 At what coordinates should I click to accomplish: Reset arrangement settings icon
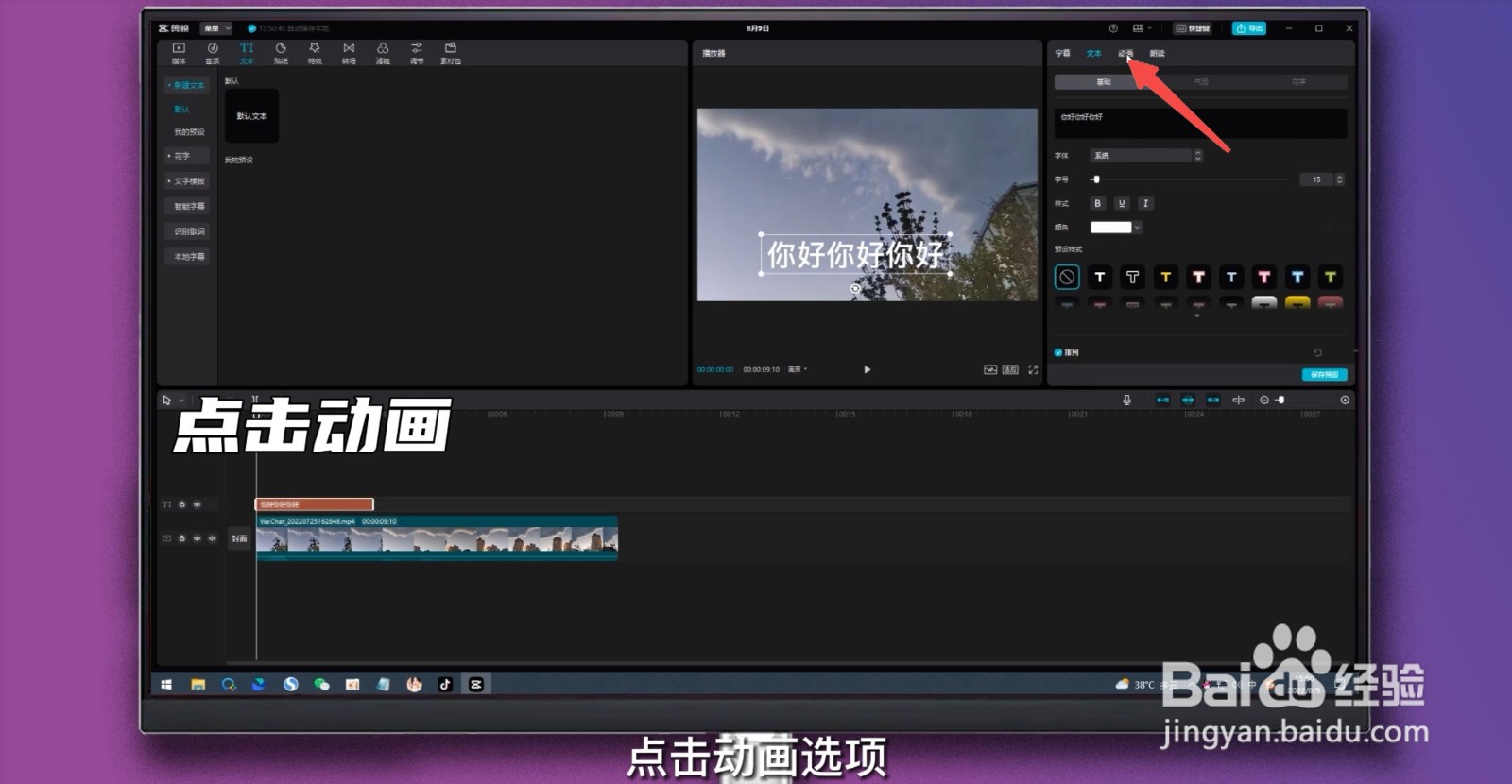[1318, 352]
